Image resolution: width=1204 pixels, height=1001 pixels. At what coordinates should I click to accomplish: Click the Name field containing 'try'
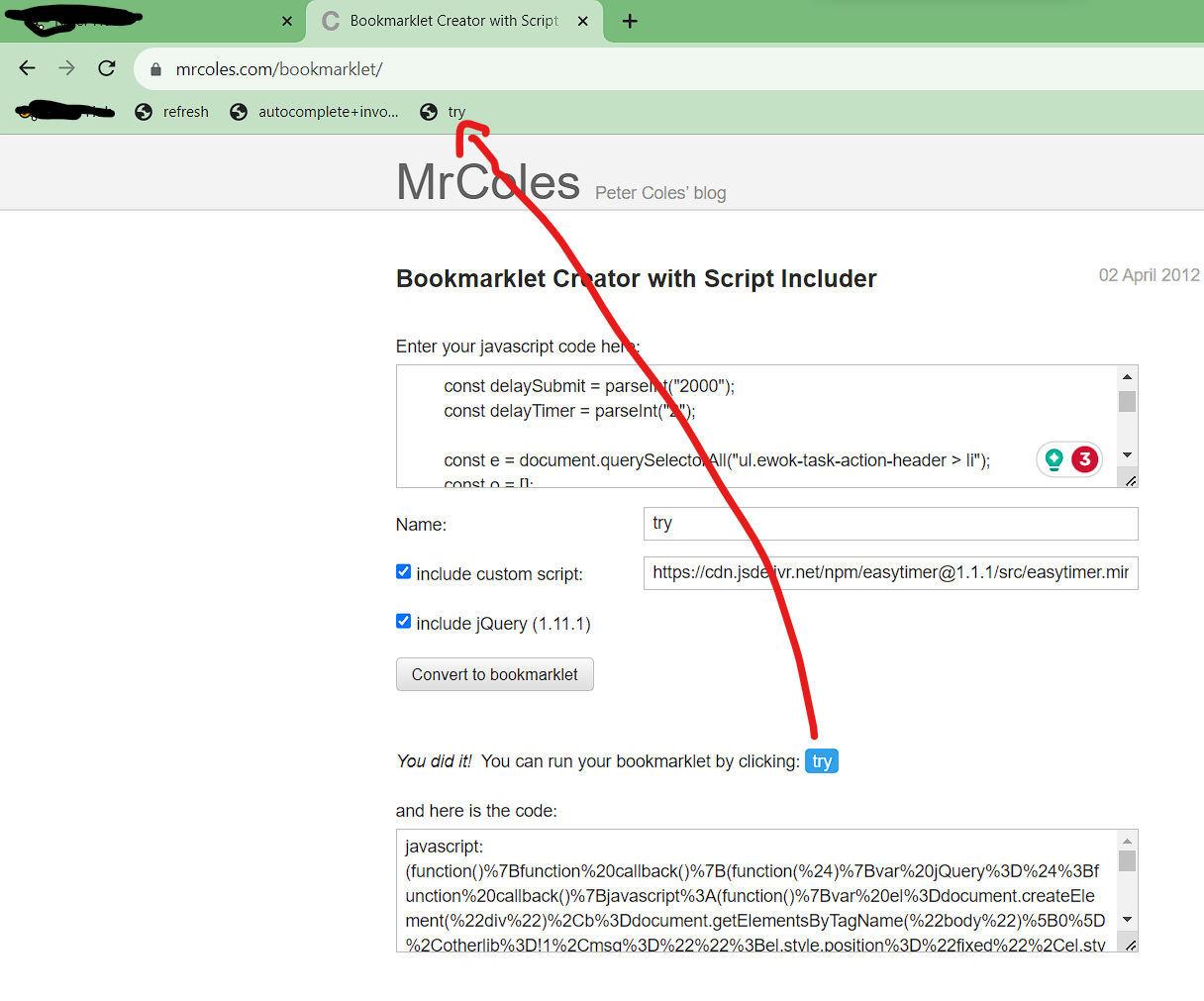click(890, 524)
